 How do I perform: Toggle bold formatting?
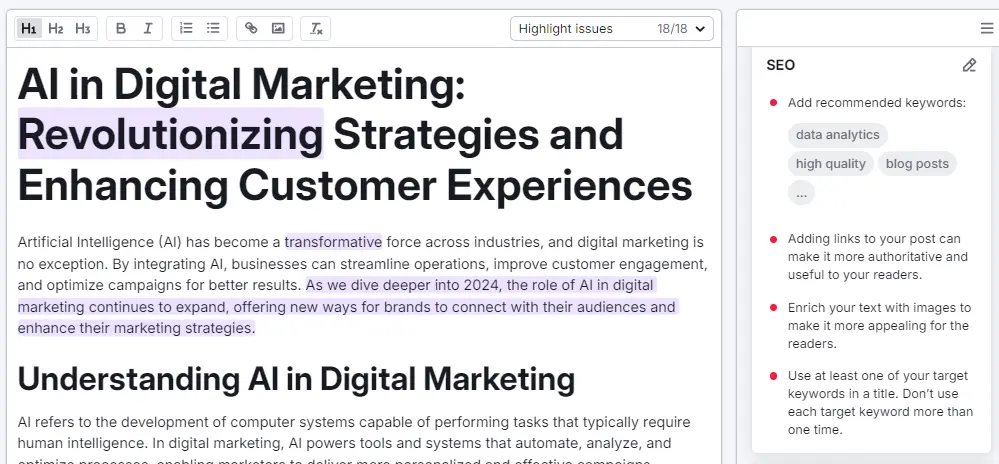[121, 29]
